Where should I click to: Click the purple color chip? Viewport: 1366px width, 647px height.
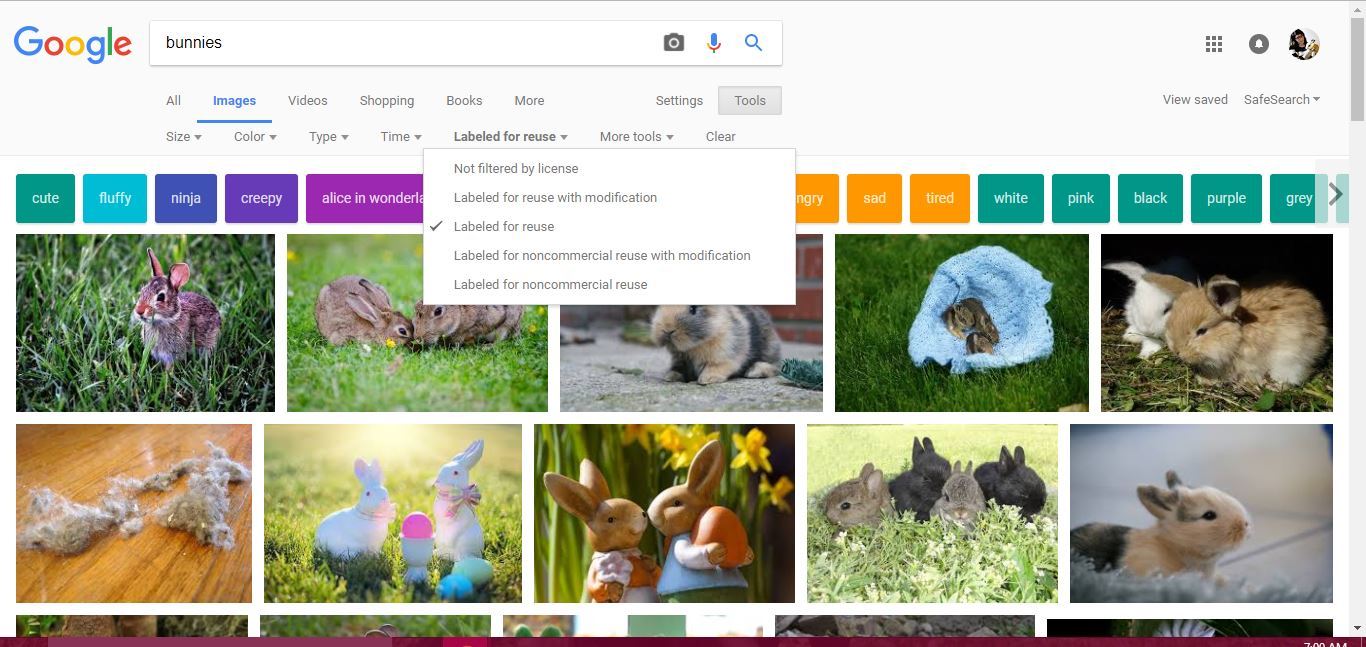click(x=1226, y=198)
